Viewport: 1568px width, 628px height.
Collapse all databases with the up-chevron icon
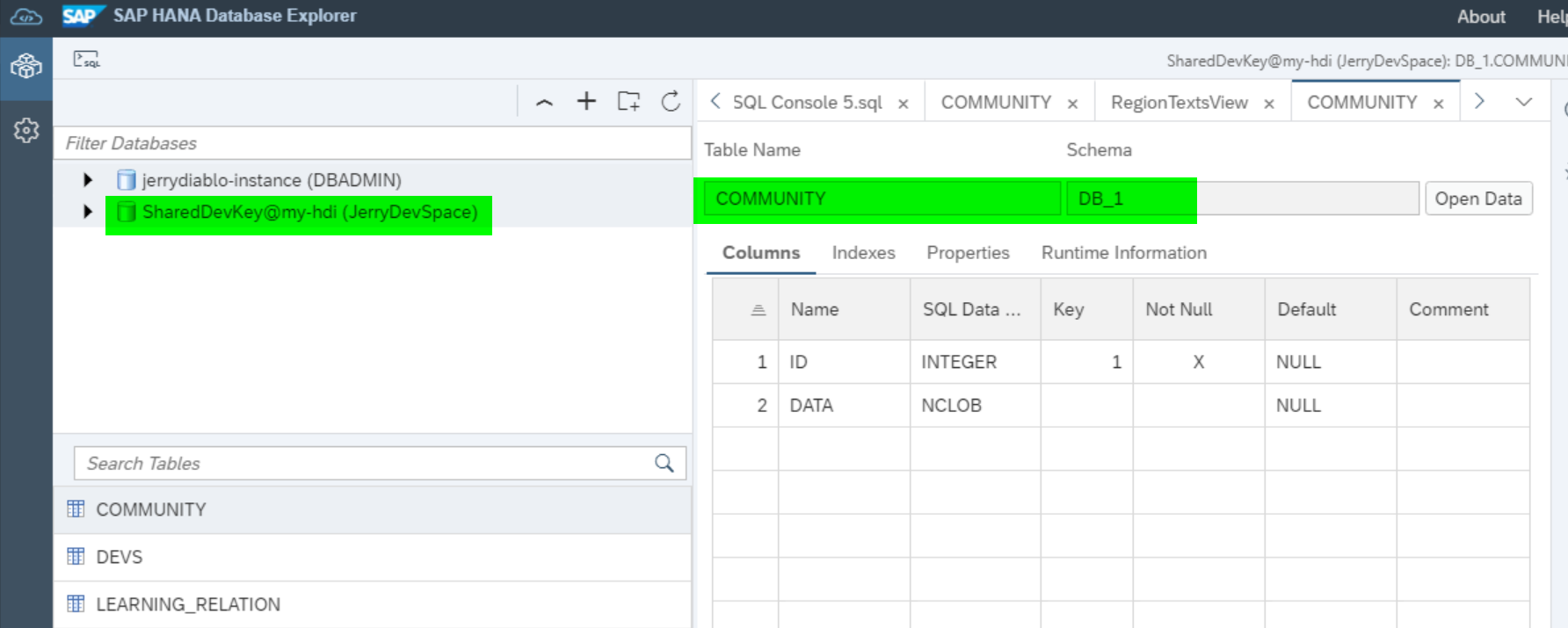click(545, 102)
